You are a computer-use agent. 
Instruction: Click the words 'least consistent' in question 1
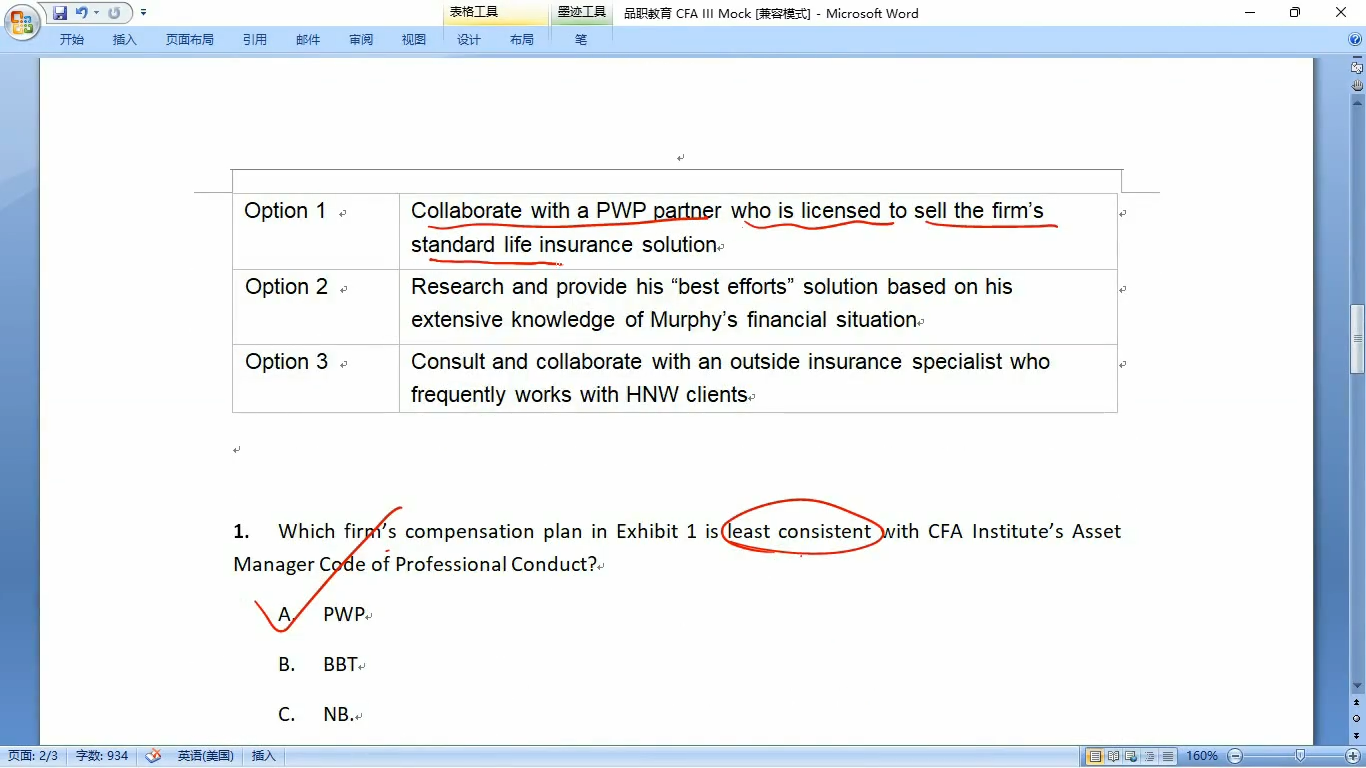click(x=799, y=531)
